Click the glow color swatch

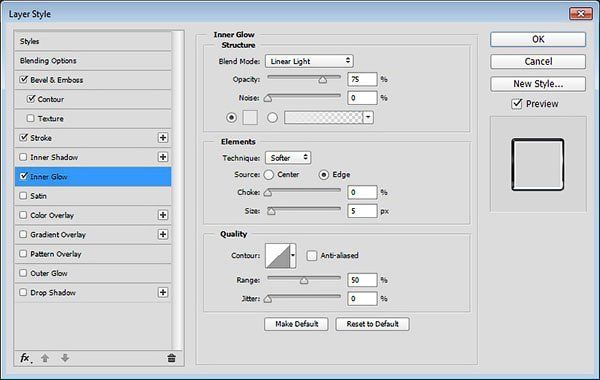250,117
